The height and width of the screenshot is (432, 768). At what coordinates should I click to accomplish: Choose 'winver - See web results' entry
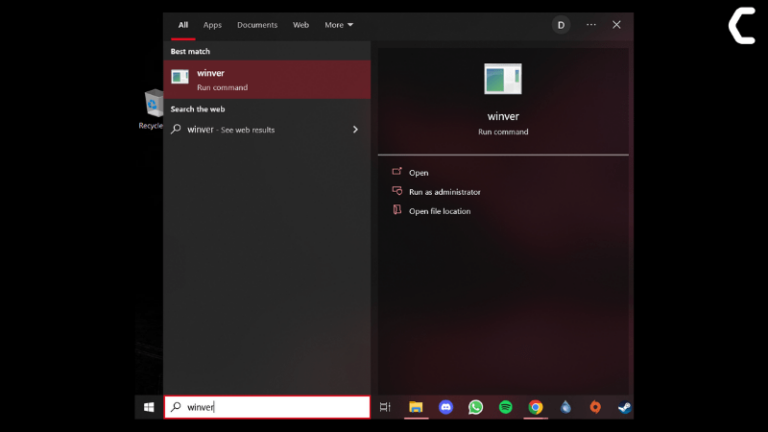pos(267,129)
